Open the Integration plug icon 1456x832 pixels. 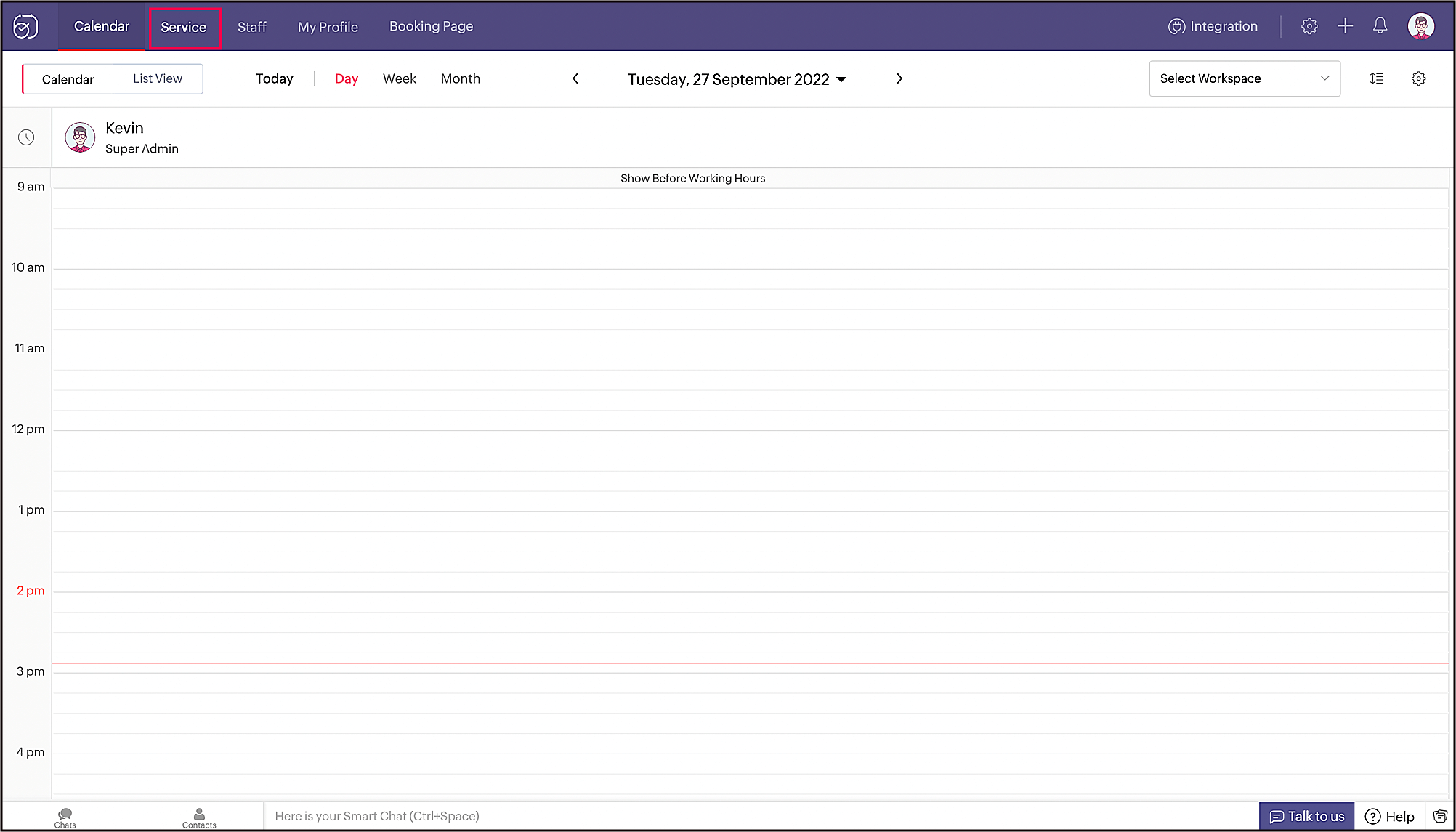click(1176, 26)
